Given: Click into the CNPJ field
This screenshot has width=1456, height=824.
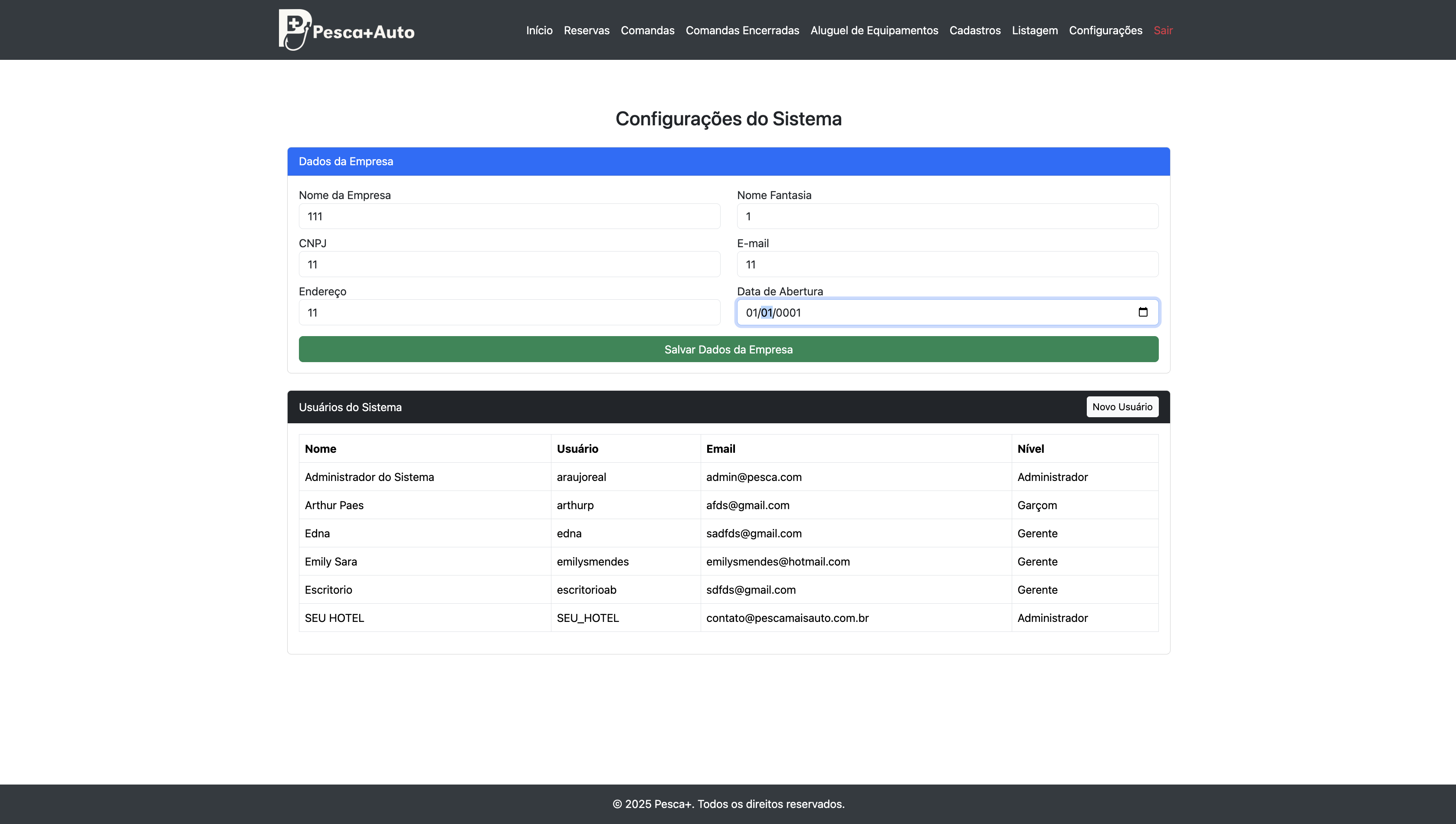Looking at the screenshot, I should point(509,264).
